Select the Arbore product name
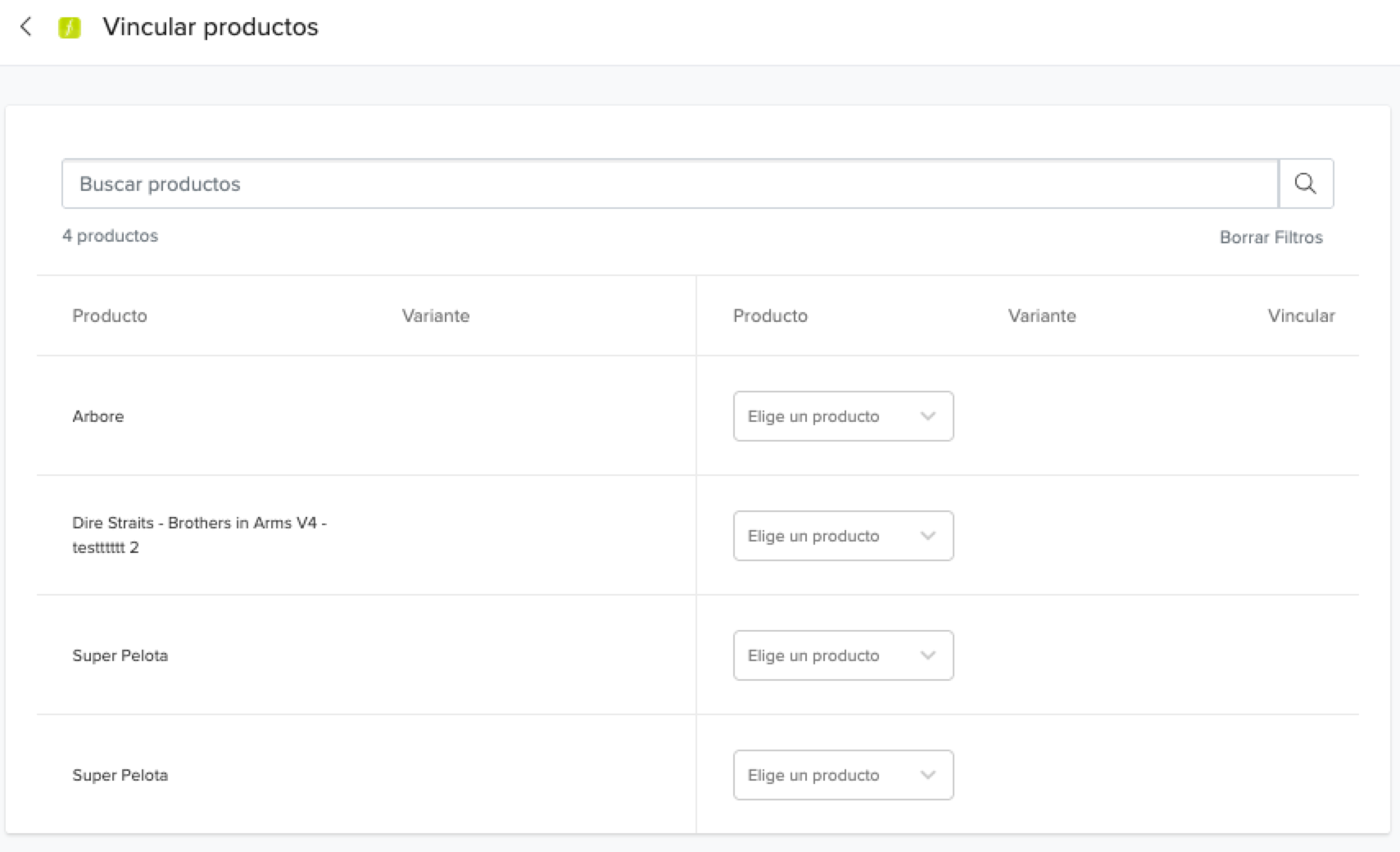Screen dimensions: 1400x852 [x=98, y=416]
